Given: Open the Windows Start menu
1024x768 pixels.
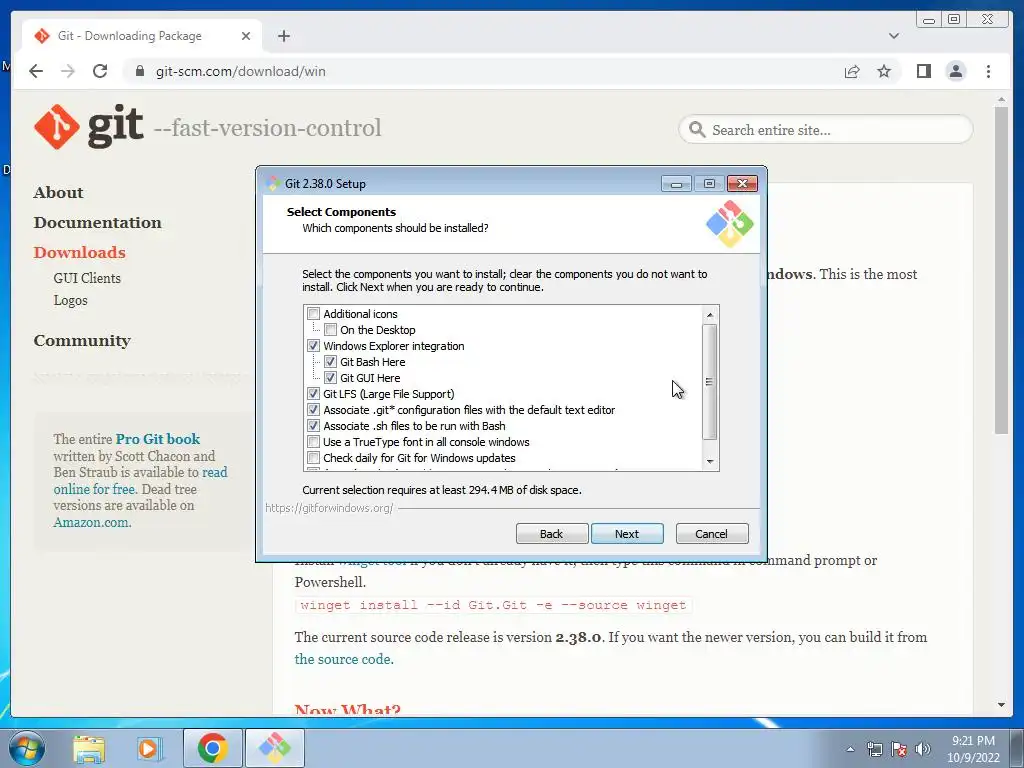Looking at the screenshot, I should tap(26, 748).
